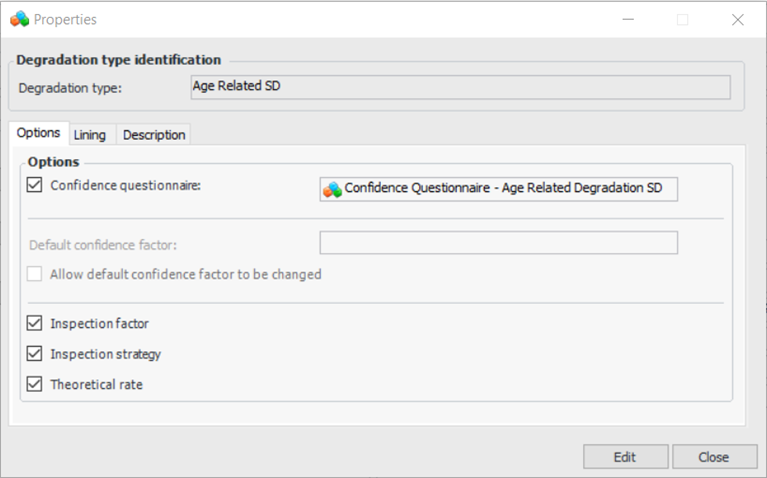
Task: Click into the Default confidence factor field
Action: click(498, 243)
